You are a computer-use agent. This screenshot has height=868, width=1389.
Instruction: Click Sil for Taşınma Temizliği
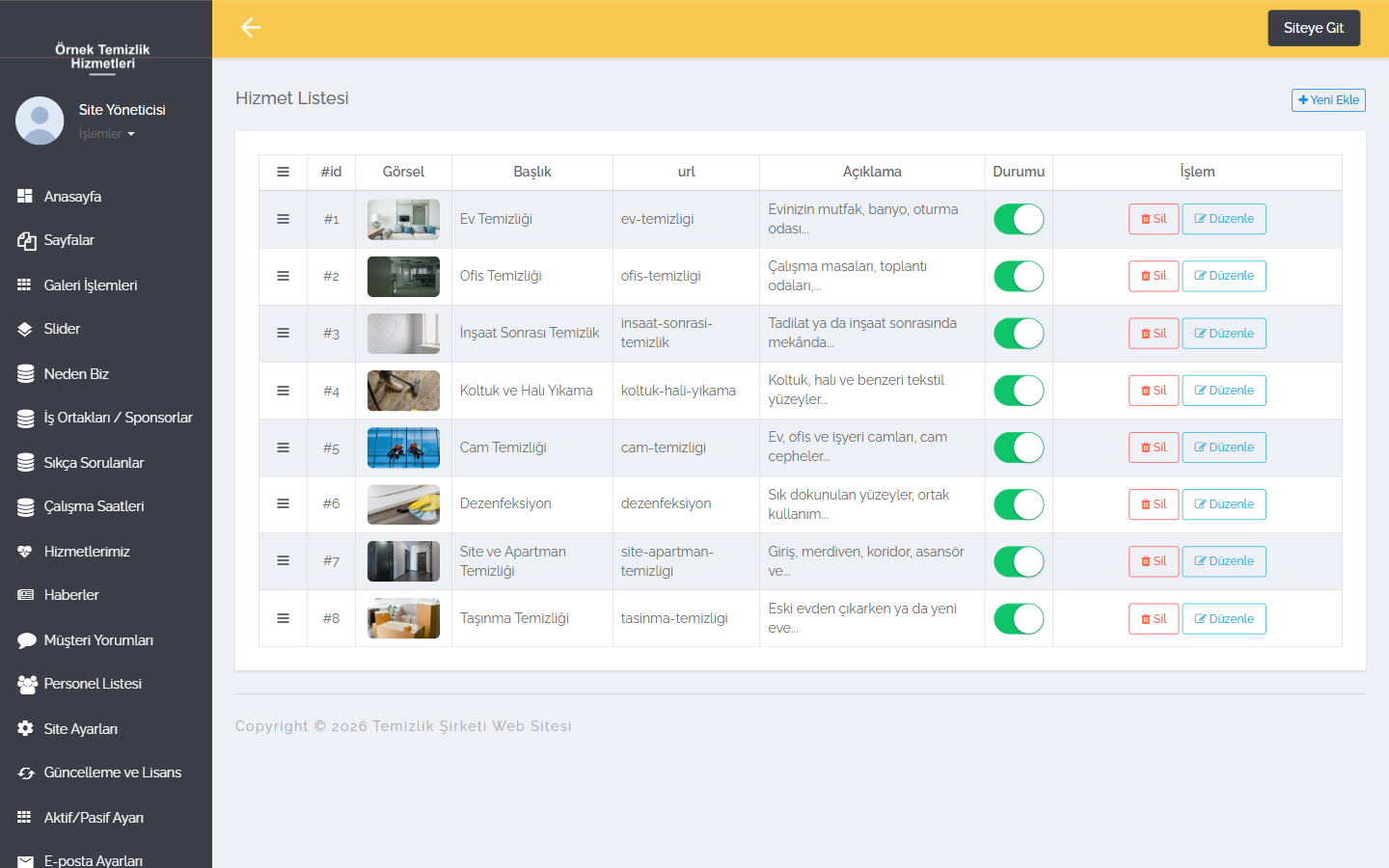click(1154, 619)
